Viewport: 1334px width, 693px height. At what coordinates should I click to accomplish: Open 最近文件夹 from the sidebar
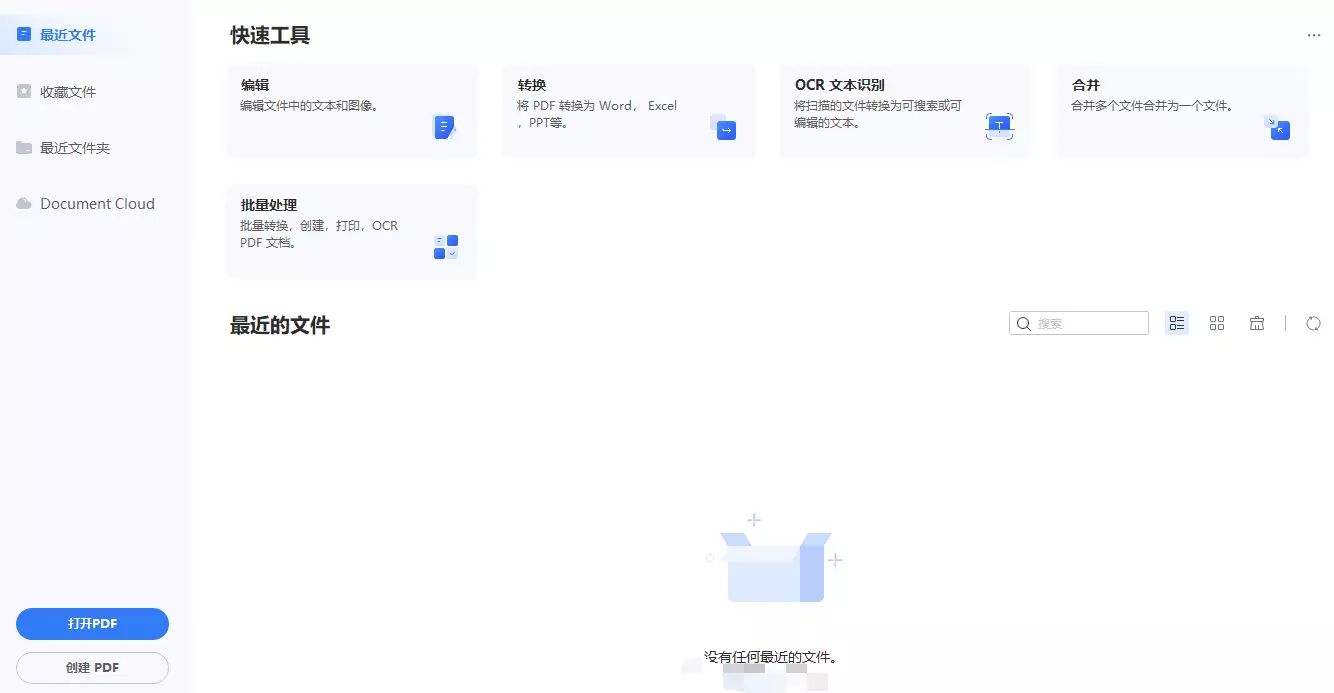click(75, 147)
